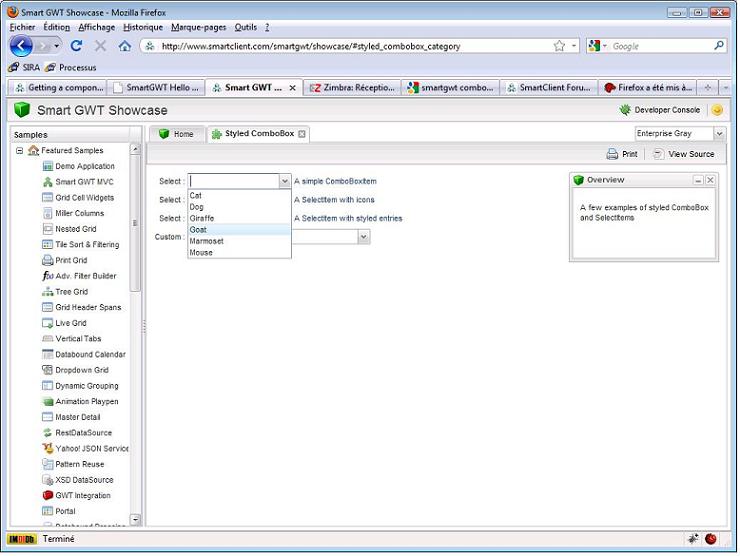
Task: Collapse the Featured Samples tree node
Action: coord(20,150)
